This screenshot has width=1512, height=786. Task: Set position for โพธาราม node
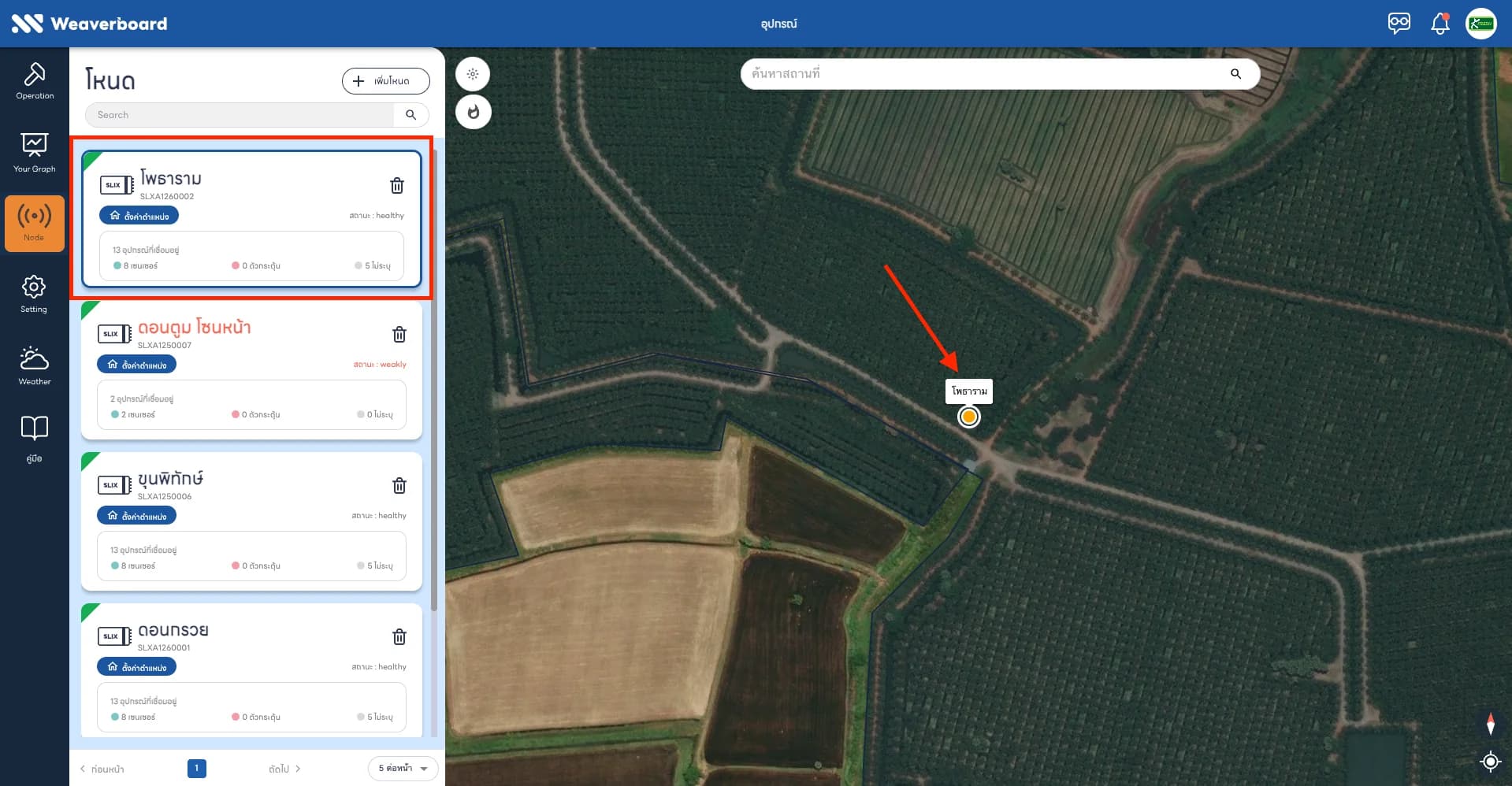click(x=139, y=216)
